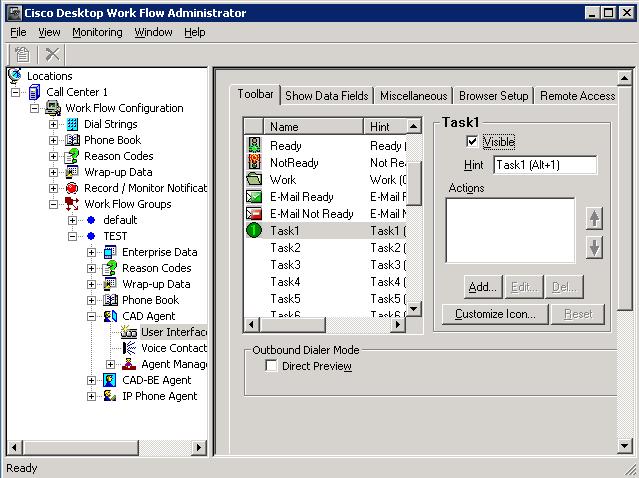Click the Name column header
This screenshot has height=478, width=639.
(x=313, y=127)
